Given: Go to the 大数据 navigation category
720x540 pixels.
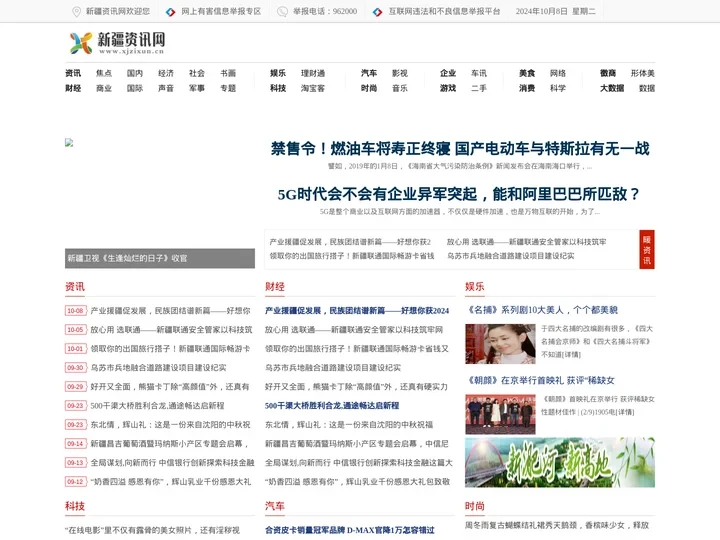Looking at the screenshot, I should (x=612, y=88).
